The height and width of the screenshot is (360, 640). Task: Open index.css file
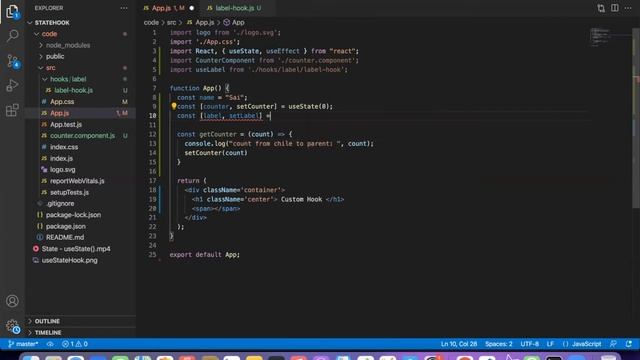(x=64, y=147)
